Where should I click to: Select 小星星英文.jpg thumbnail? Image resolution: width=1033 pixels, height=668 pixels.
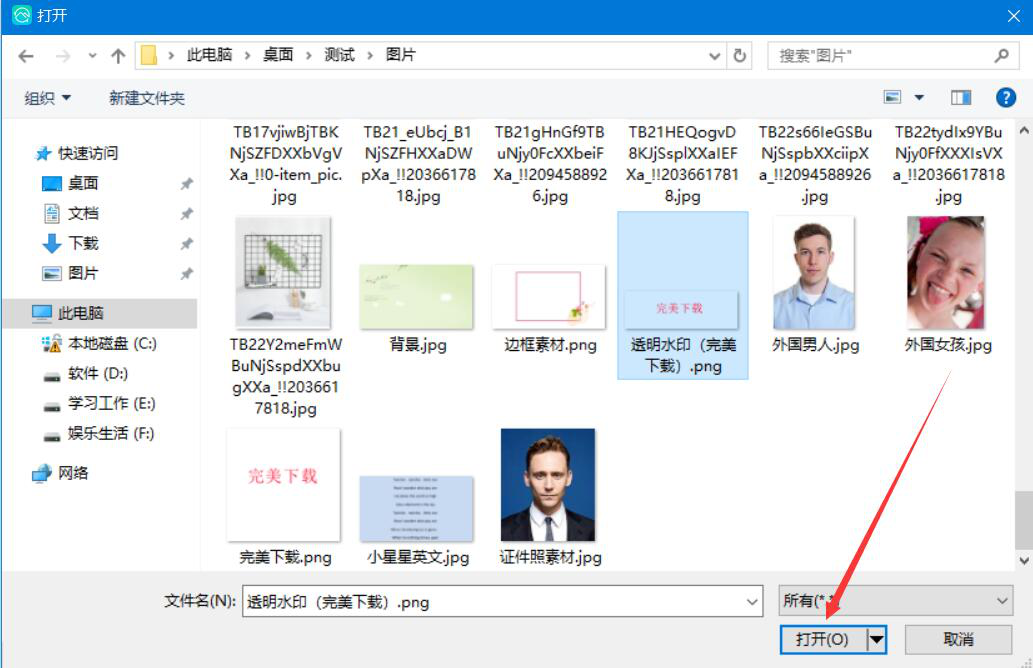[416, 509]
